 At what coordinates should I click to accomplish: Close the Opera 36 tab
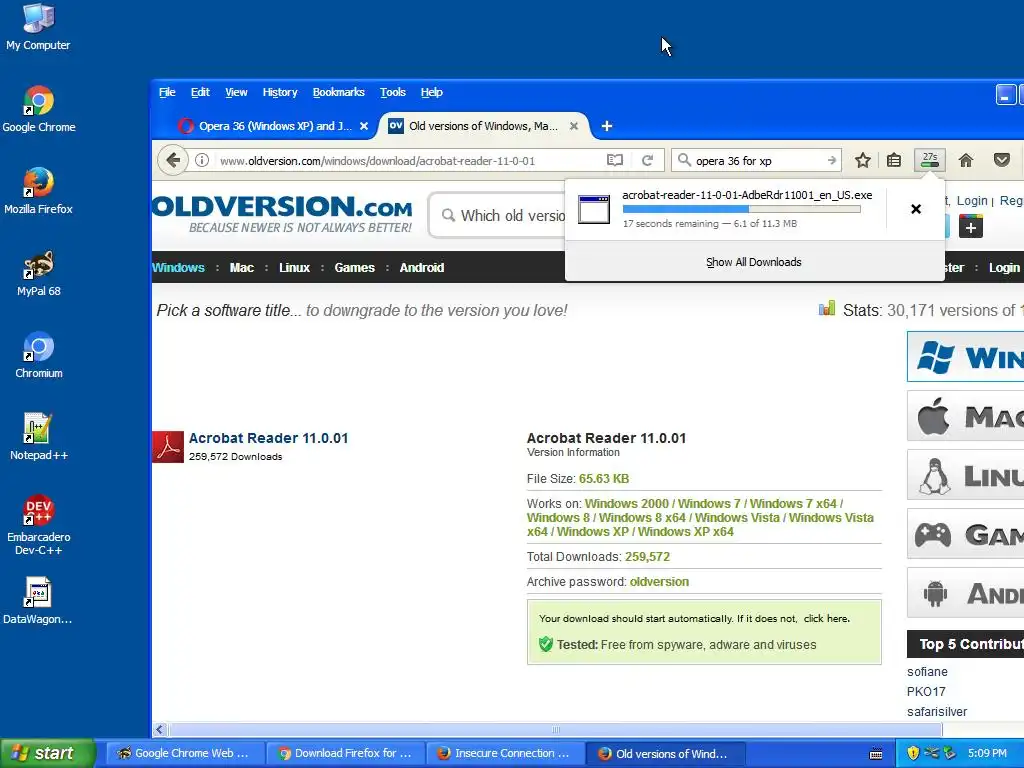364,126
